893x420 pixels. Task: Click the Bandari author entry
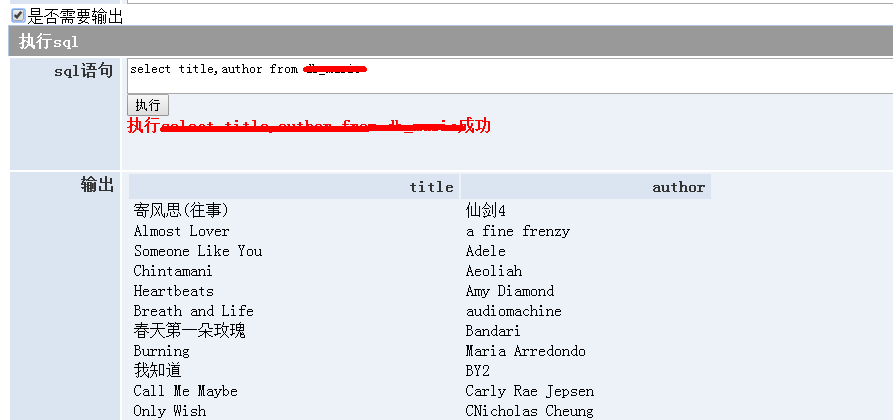pos(493,331)
